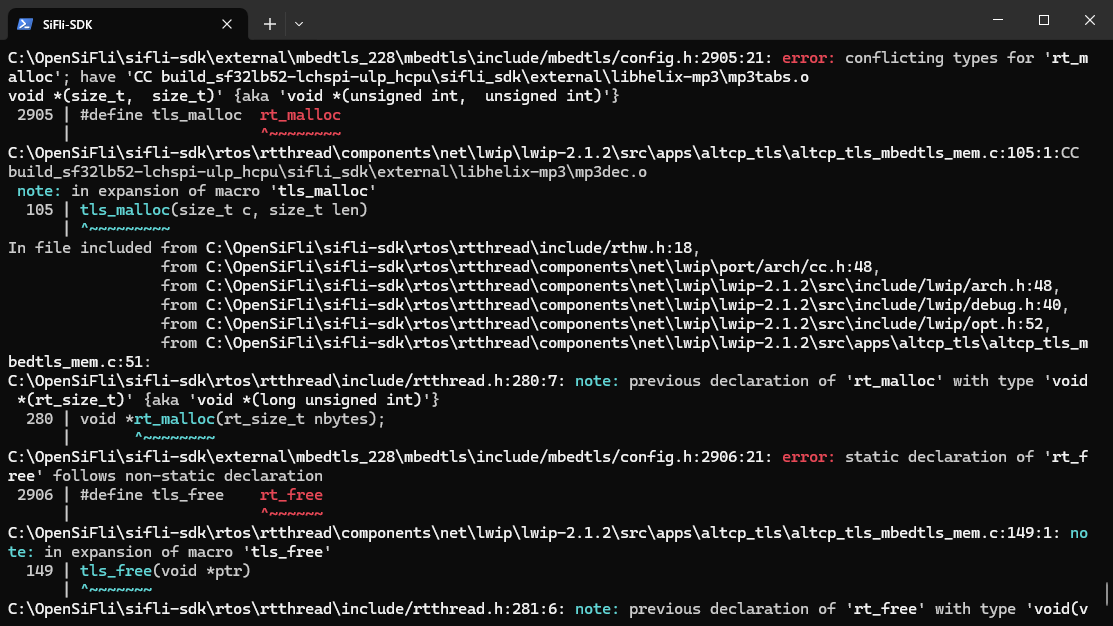
Task: Expand the new-tab profile dropdown chevron
Action: [x=299, y=22]
